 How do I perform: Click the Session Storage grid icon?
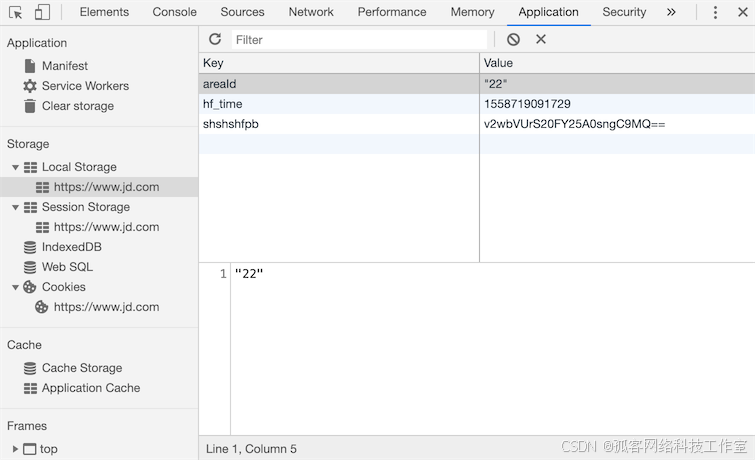(30, 207)
